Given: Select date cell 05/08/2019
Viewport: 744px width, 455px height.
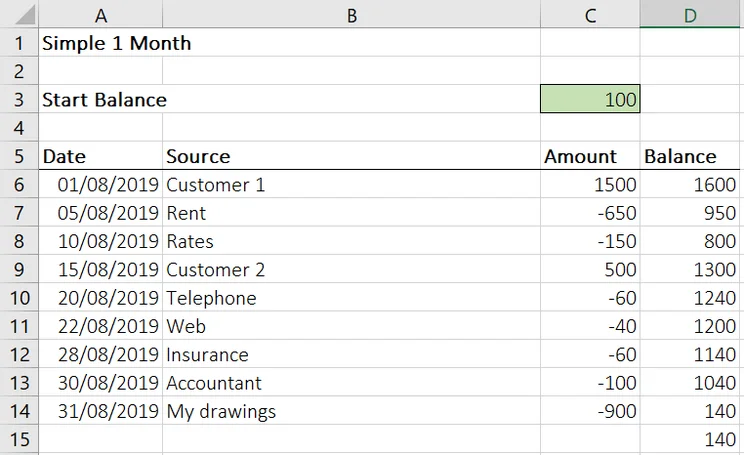Looking at the screenshot, I should pyautogui.click(x=101, y=213).
